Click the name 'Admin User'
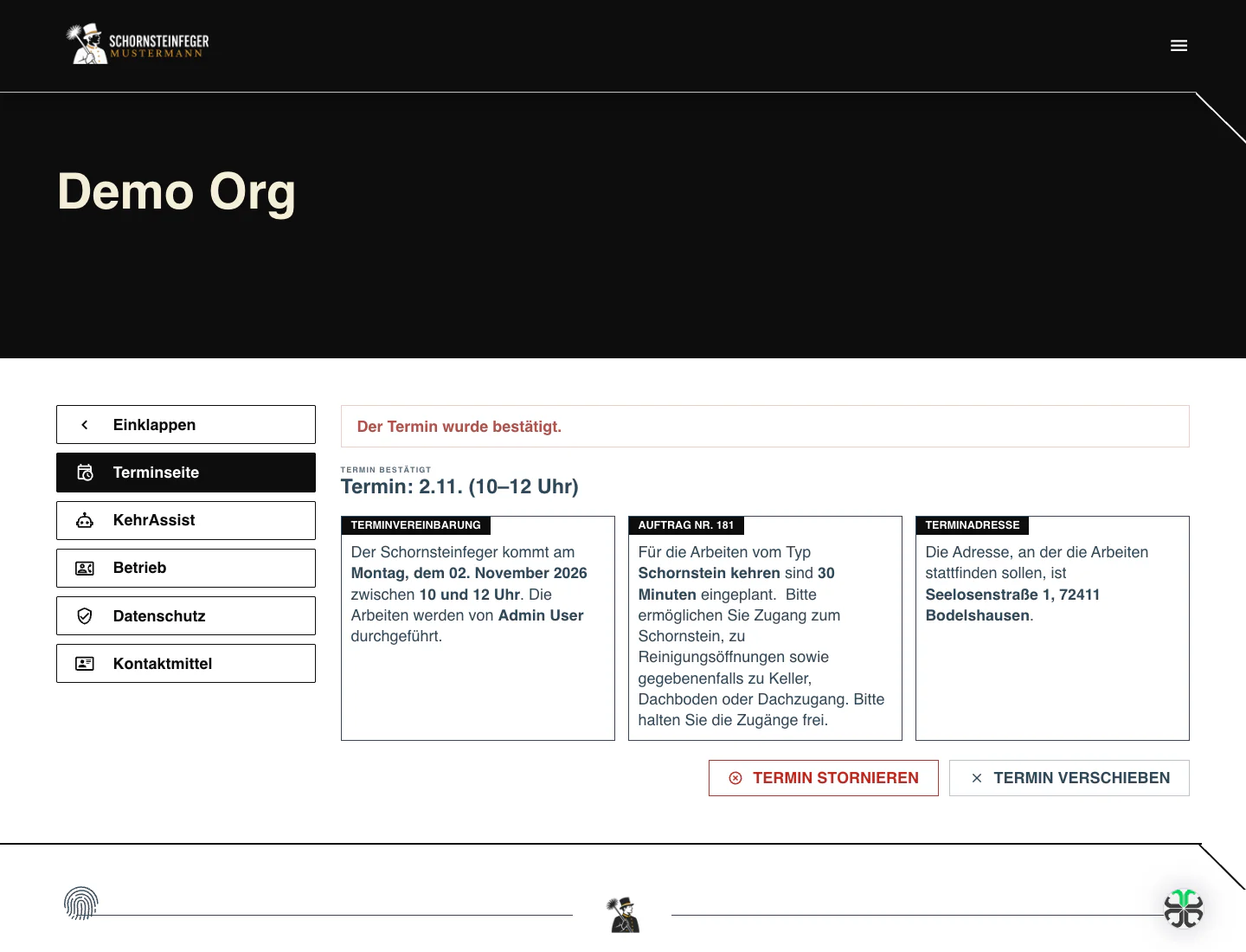1246x952 pixels. [x=541, y=615]
